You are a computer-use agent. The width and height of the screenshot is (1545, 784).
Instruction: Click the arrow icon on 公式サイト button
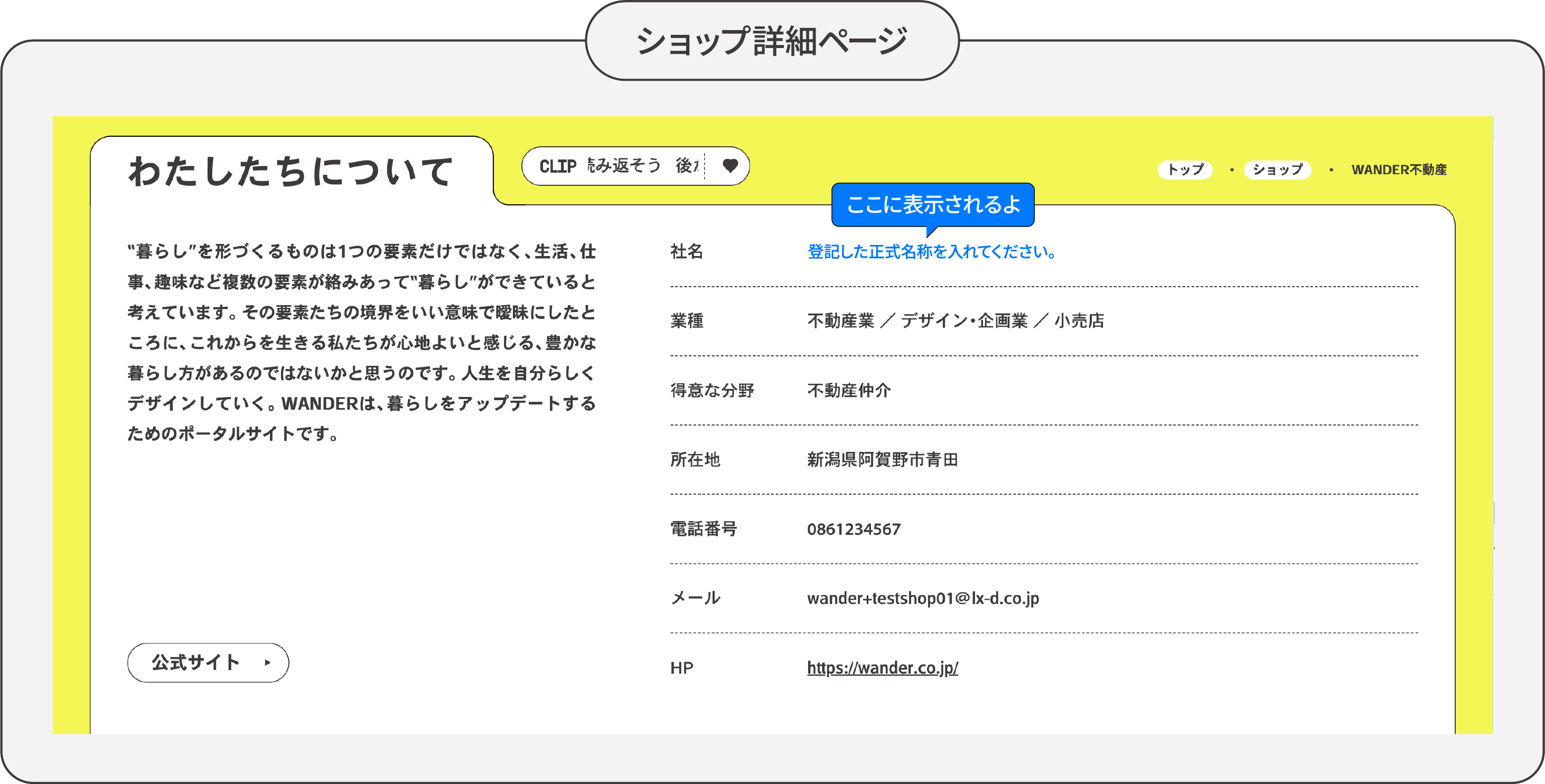(x=267, y=663)
